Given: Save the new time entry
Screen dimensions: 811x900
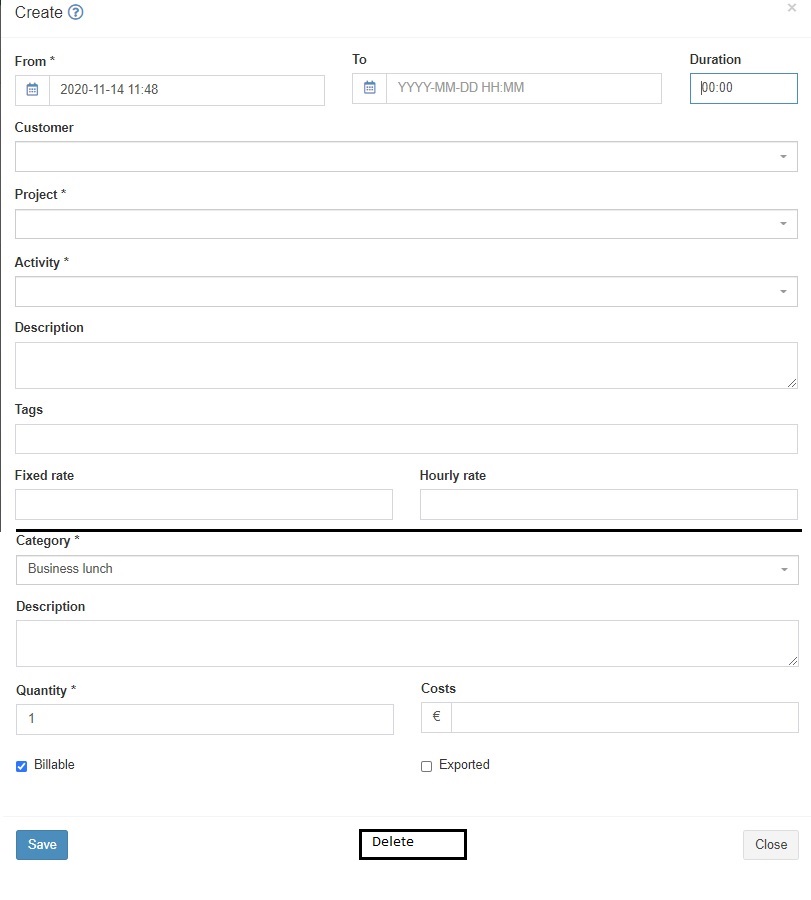Looking at the screenshot, I should coord(41,844).
